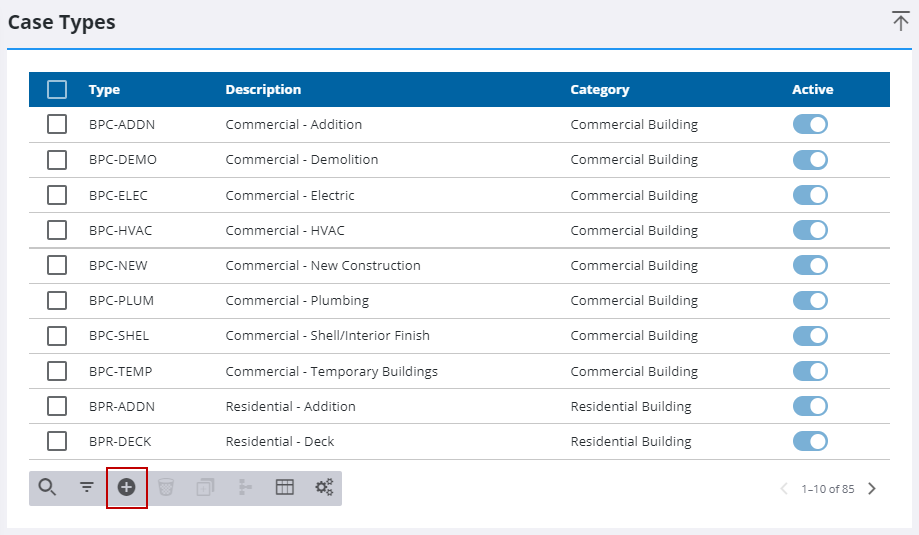Turn off Active switch for BPC-NEW

[x=810, y=266]
